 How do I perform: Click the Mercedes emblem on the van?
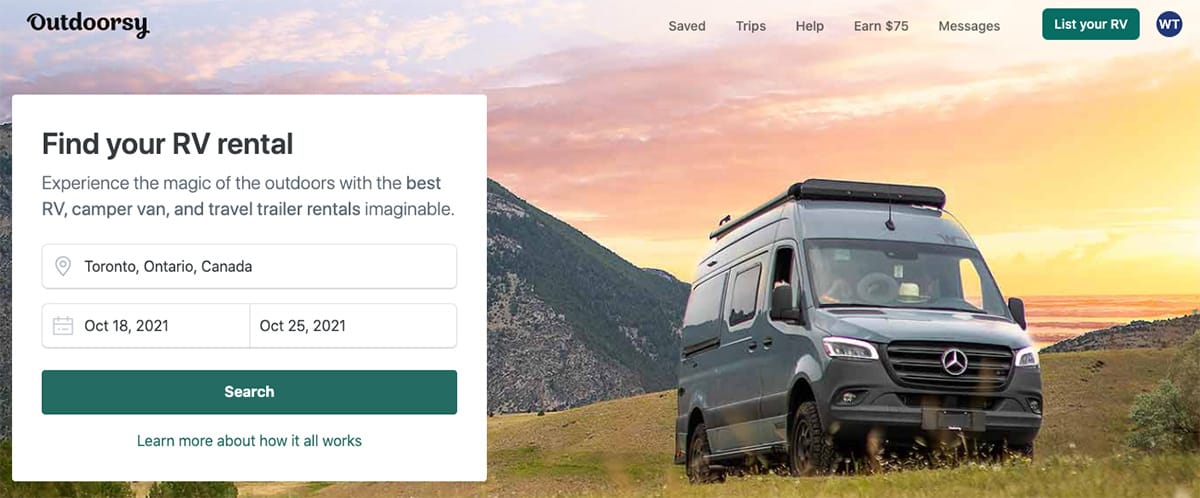pyautogui.click(x=954, y=361)
